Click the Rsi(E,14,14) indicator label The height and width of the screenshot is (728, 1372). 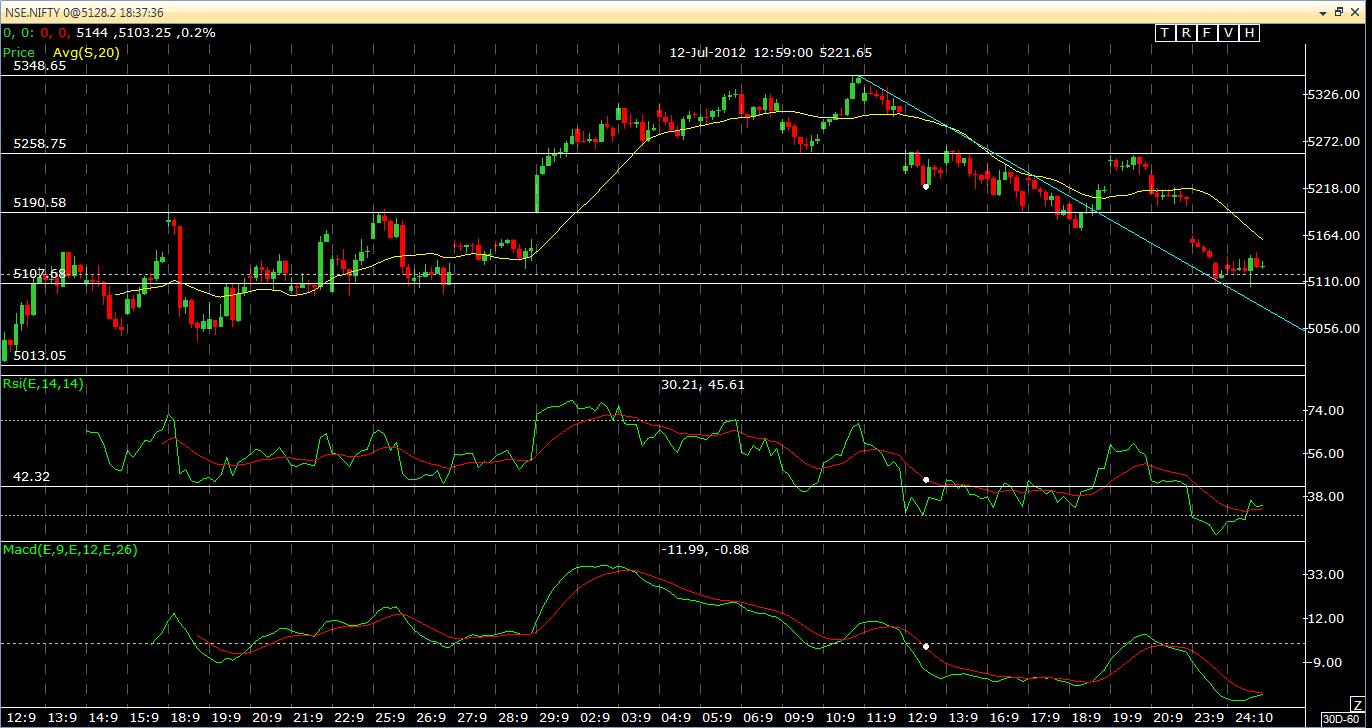pyautogui.click(x=42, y=384)
